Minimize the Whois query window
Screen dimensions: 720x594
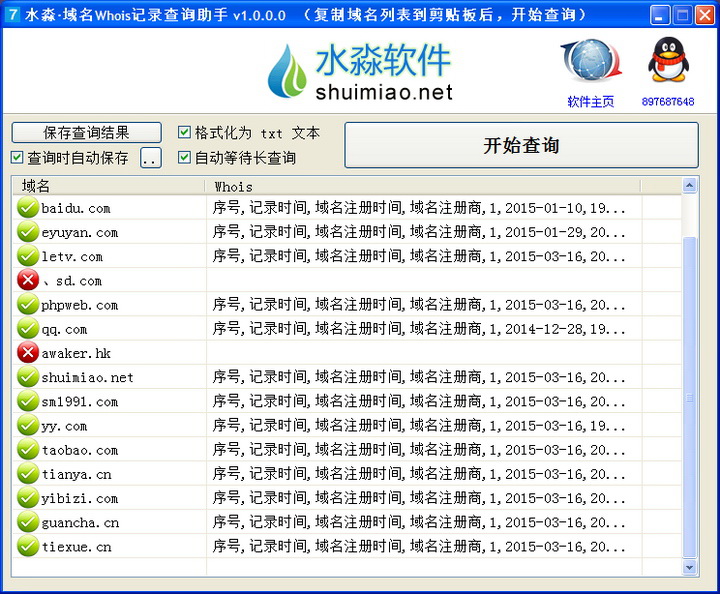[x=659, y=15]
